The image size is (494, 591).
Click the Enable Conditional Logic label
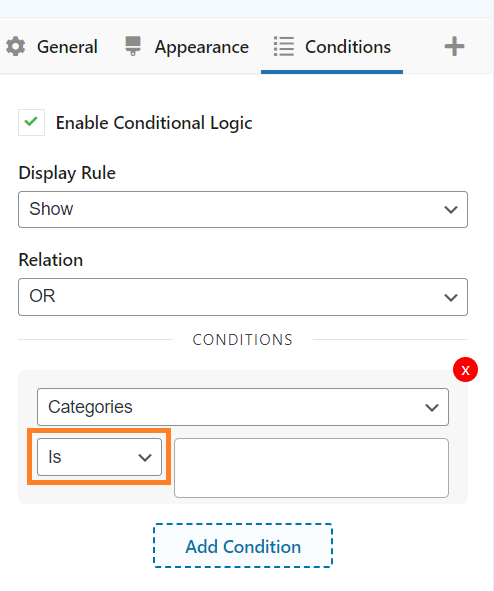click(x=154, y=123)
